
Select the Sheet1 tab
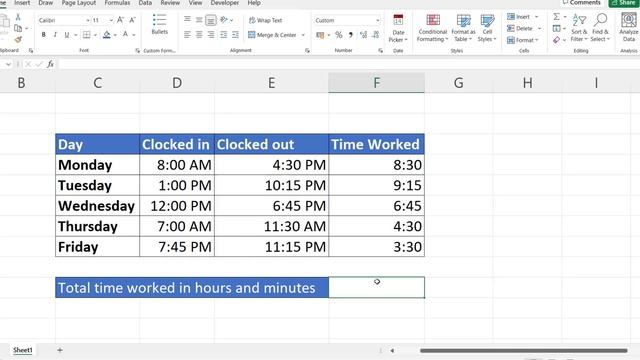[22, 350]
